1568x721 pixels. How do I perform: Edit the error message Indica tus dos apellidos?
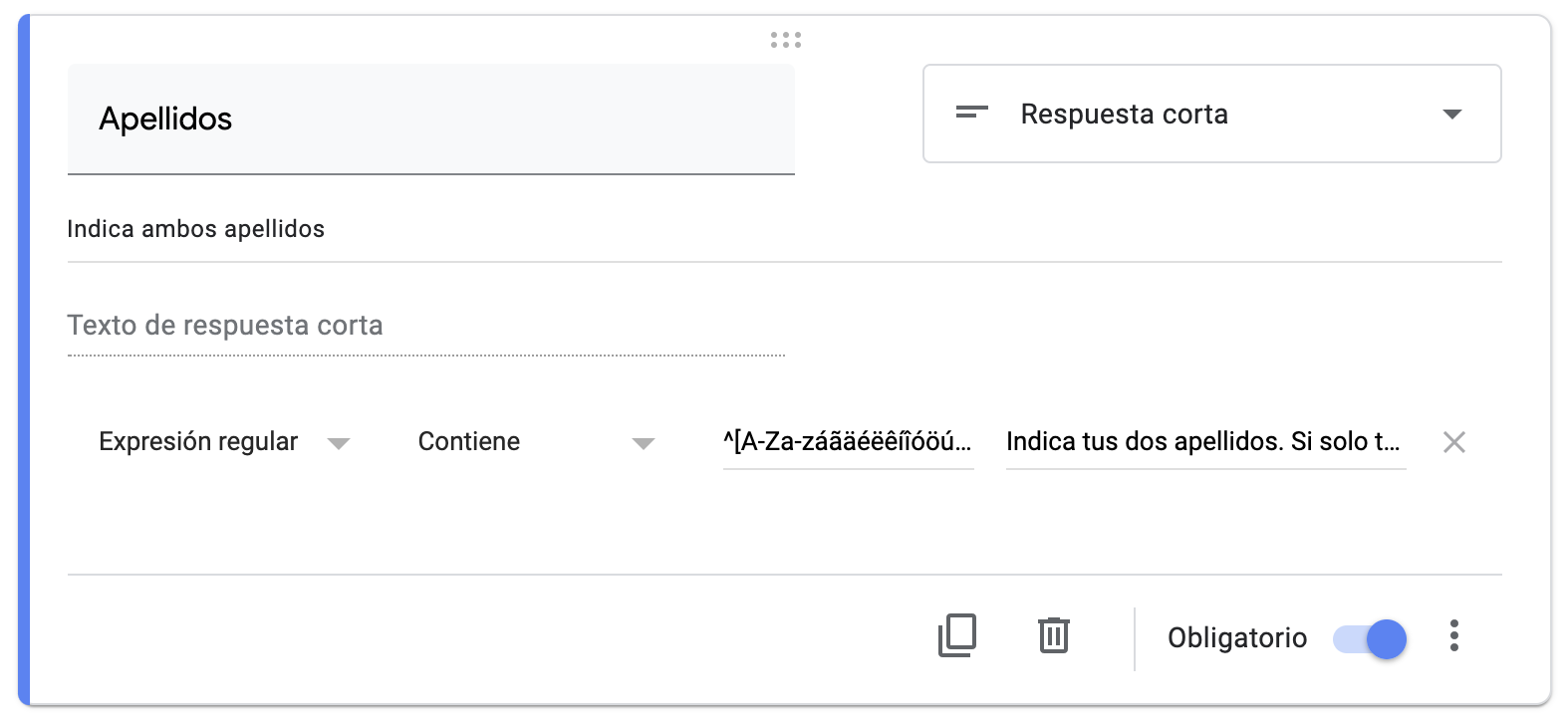1206,442
